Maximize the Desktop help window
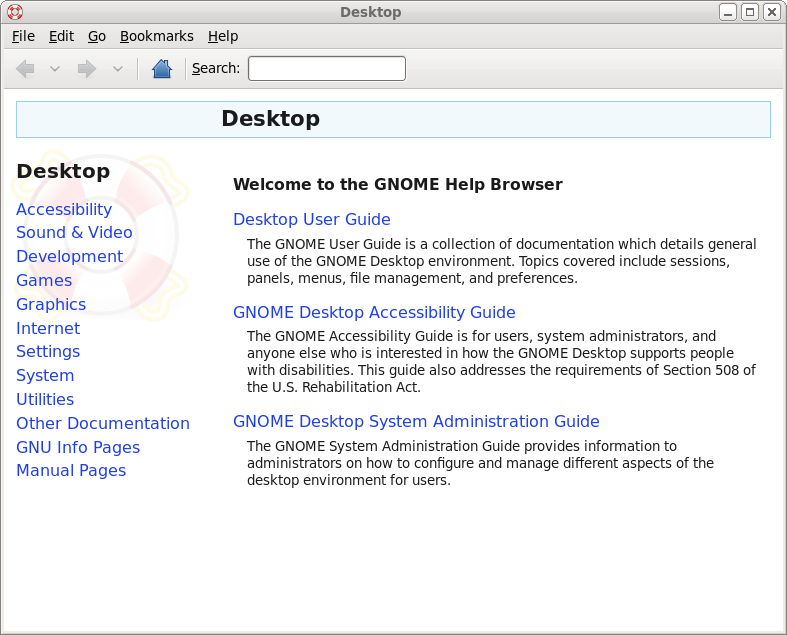Screen dimensions: 787x635 click(750, 12)
